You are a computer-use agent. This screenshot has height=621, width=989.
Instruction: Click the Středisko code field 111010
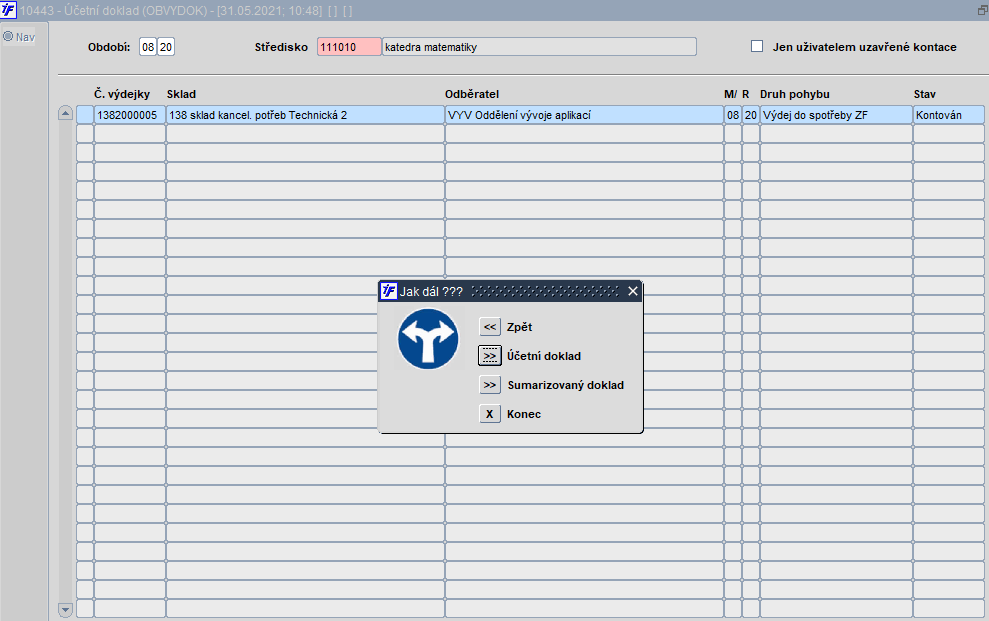click(349, 47)
